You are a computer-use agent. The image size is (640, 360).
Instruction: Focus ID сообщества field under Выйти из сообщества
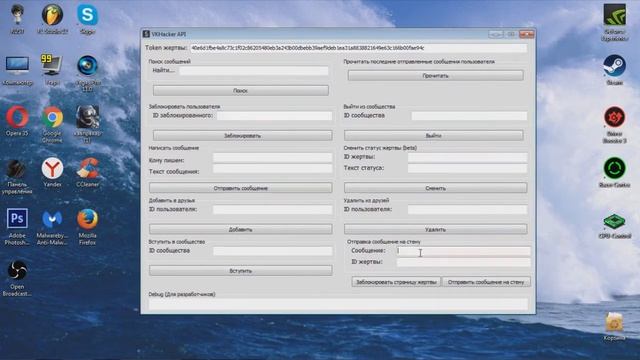(469, 116)
